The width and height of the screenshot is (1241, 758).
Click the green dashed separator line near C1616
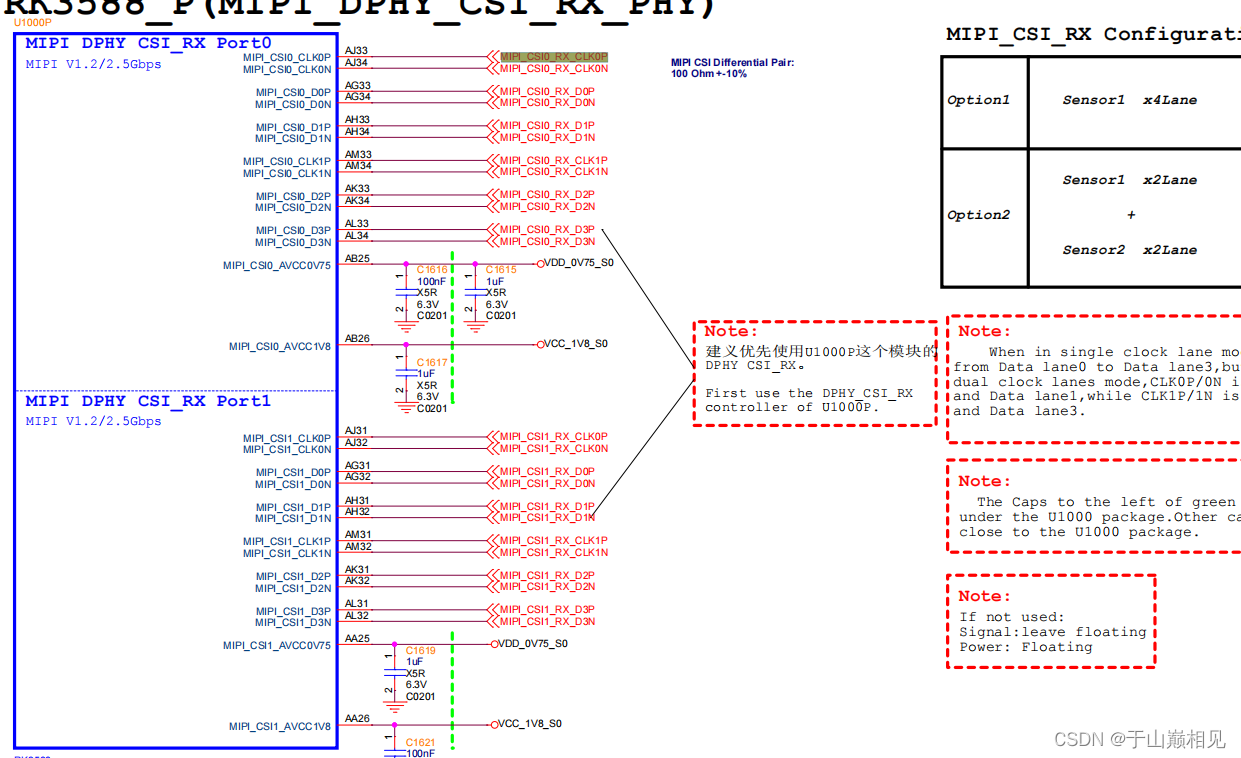(x=454, y=290)
